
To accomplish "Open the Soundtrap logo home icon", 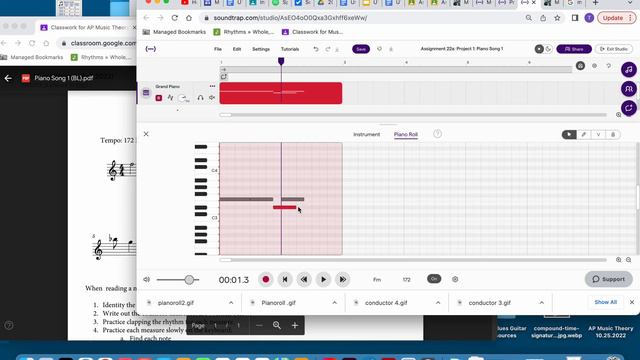I will 151,49.
